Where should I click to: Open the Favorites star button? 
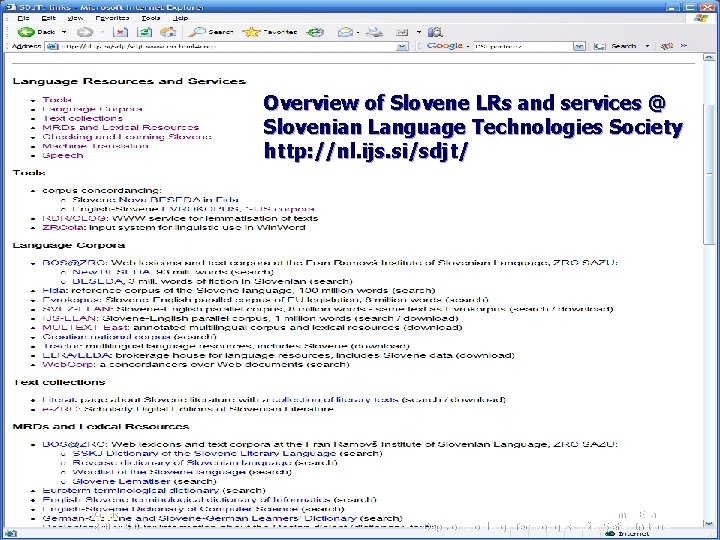270,32
